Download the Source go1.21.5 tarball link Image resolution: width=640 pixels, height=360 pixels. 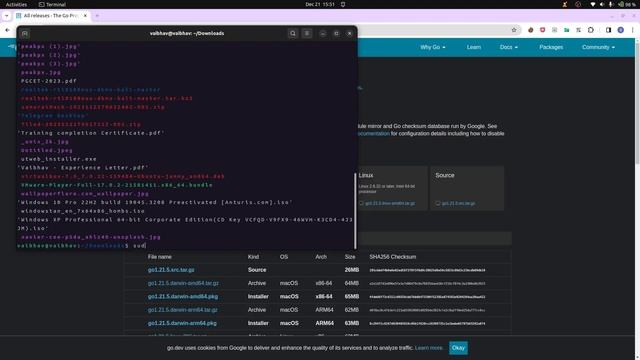point(458,203)
